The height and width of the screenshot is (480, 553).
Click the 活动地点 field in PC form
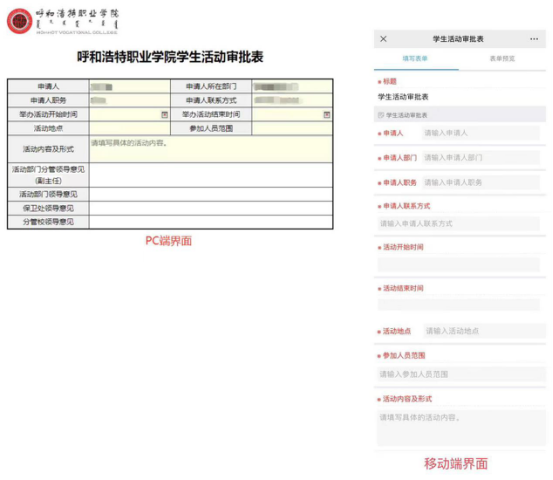pyautogui.click(x=130, y=128)
